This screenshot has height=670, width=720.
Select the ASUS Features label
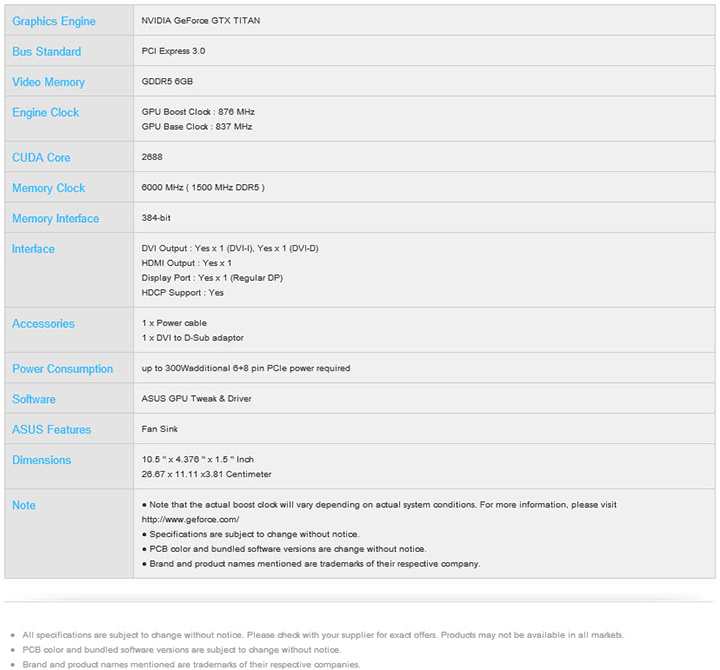(x=51, y=430)
